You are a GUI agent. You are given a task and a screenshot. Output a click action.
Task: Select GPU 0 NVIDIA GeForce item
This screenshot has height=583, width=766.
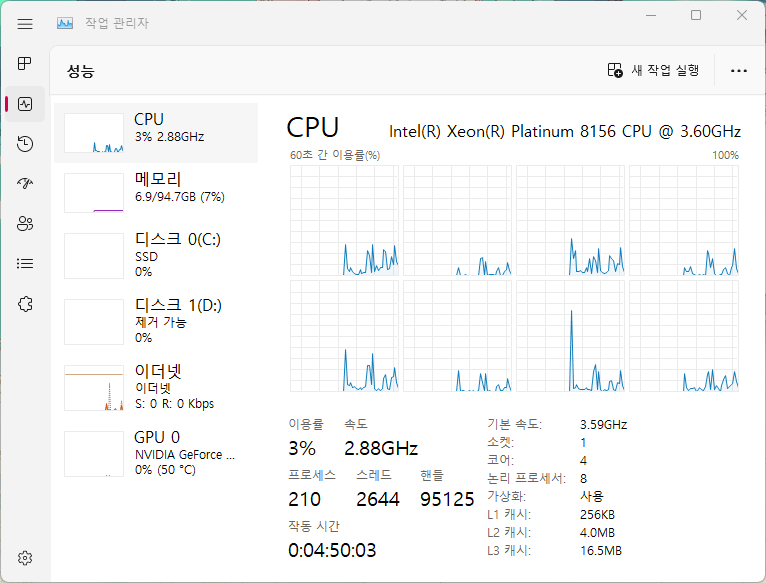156,453
